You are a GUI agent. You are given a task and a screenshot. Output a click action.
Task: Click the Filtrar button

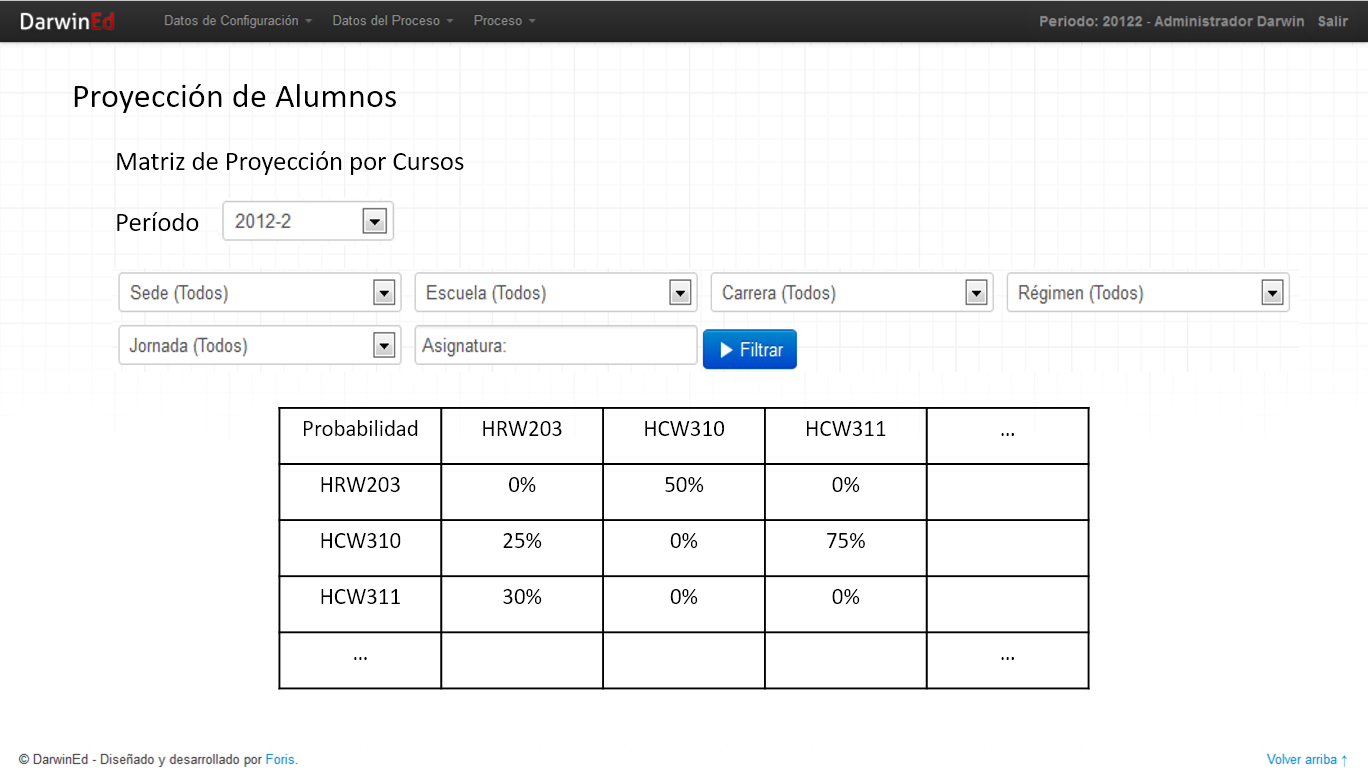pyautogui.click(x=750, y=350)
